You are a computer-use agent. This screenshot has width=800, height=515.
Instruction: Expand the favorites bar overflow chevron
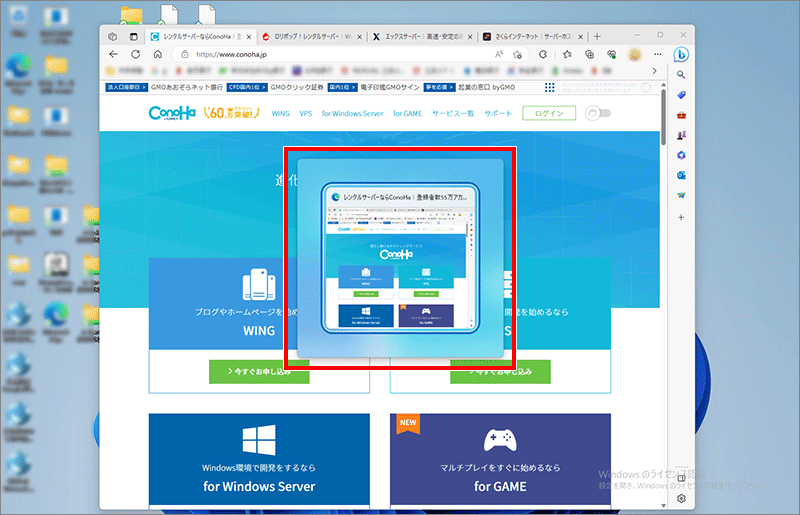point(655,71)
